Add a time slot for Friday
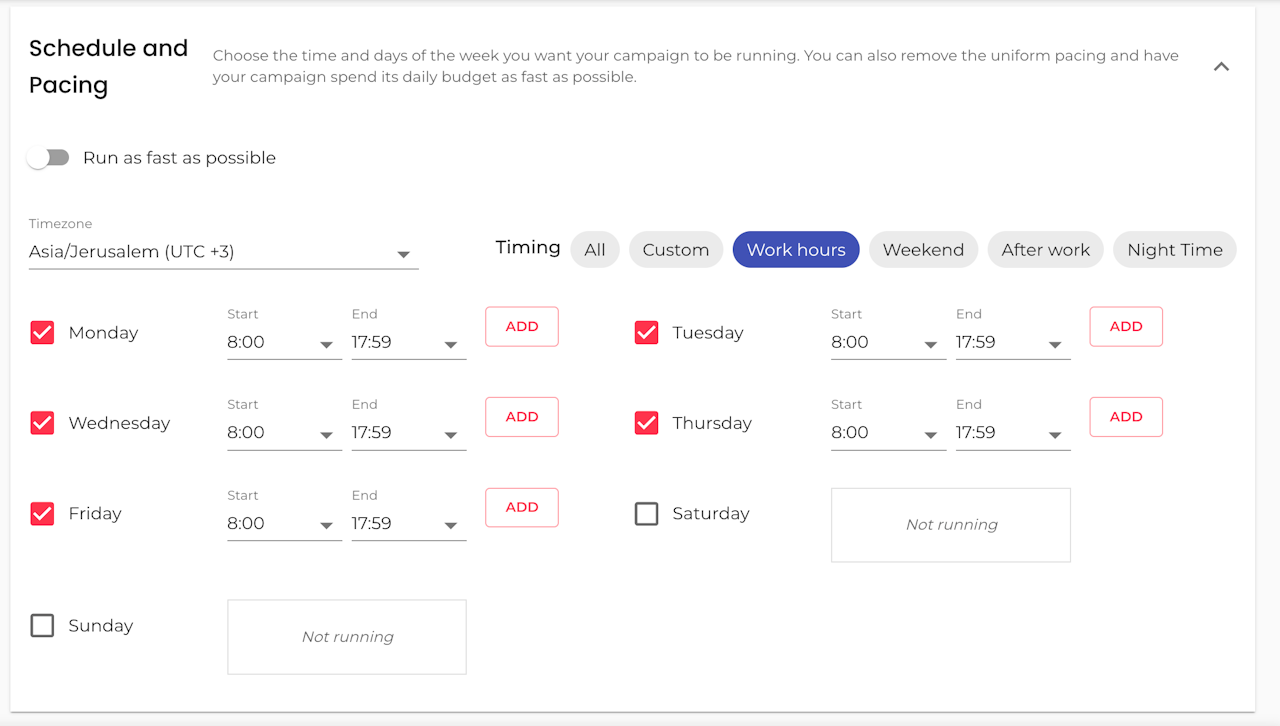The width and height of the screenshot is (1280, 726). (522, 508)
